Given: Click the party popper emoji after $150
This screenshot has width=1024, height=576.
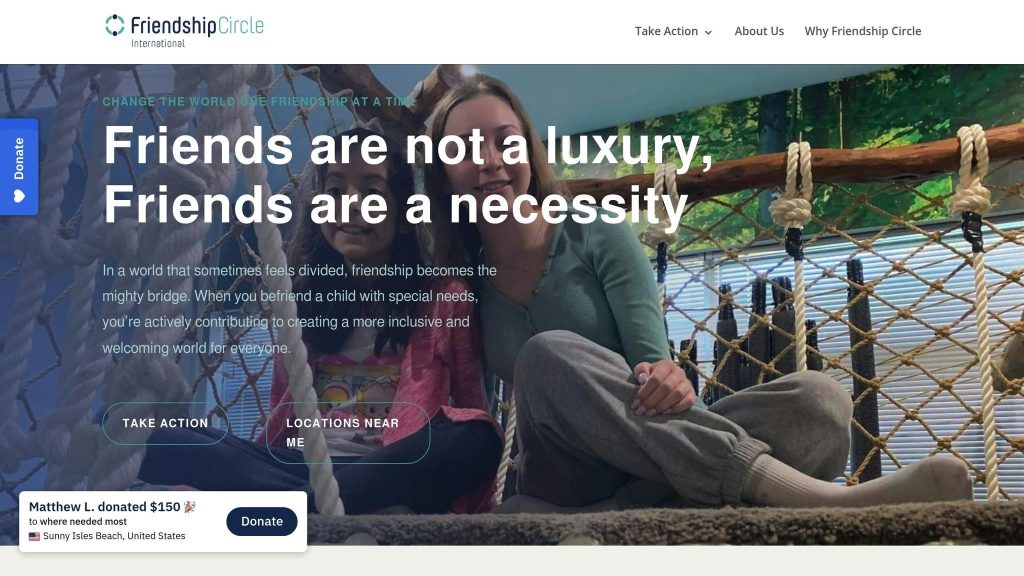Looking at the screenshot, I should 189,507.
